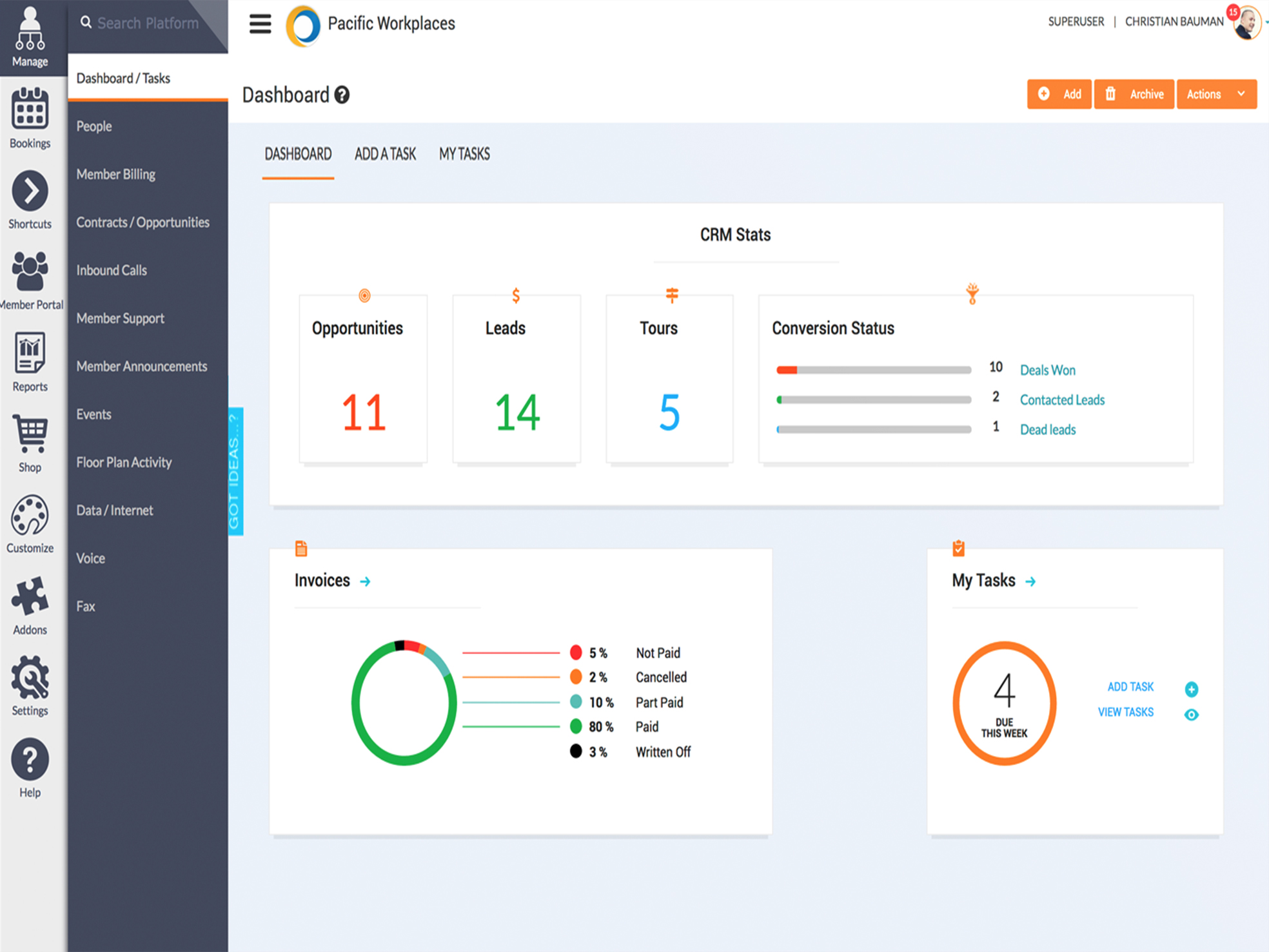The width and height of the screenshot is (1269, 952).
Task: Select Member Billing in side menu
Action: tap(116, 174)
